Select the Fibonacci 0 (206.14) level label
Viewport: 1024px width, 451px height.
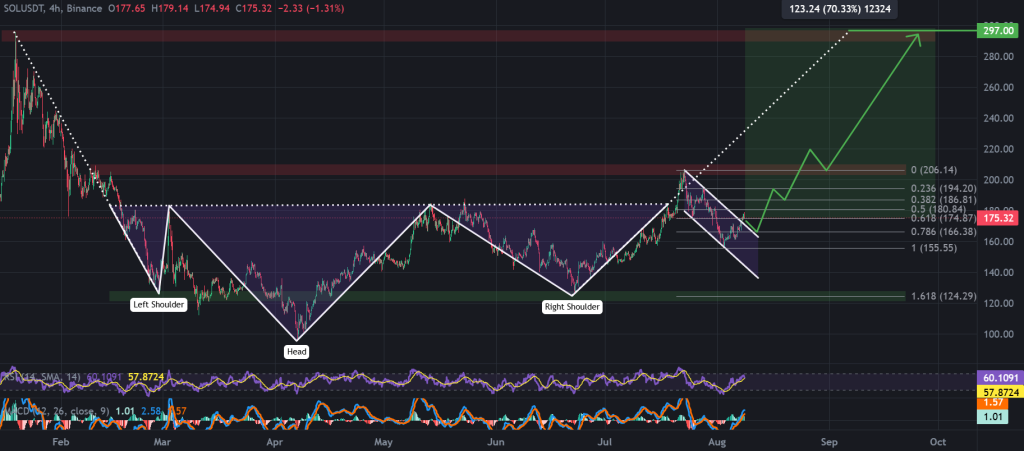tap(934, 170)
